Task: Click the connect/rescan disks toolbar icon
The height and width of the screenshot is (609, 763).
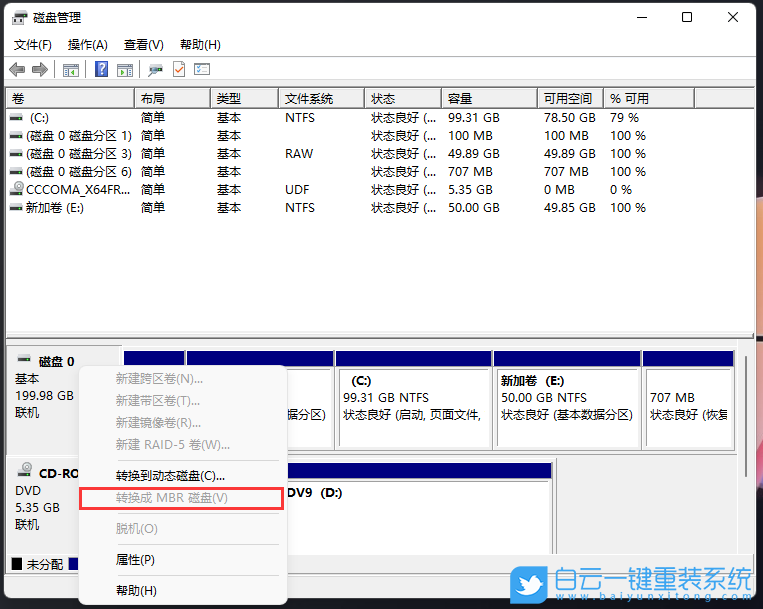Action: click(155, 70)
